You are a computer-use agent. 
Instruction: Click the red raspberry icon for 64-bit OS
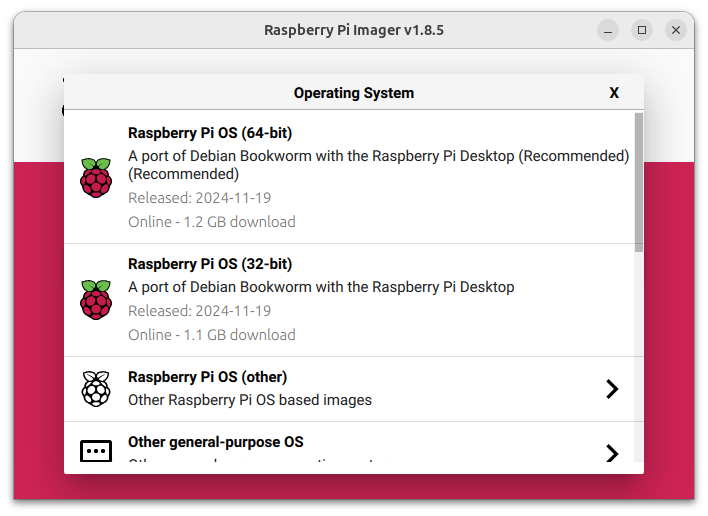point(96,177)
